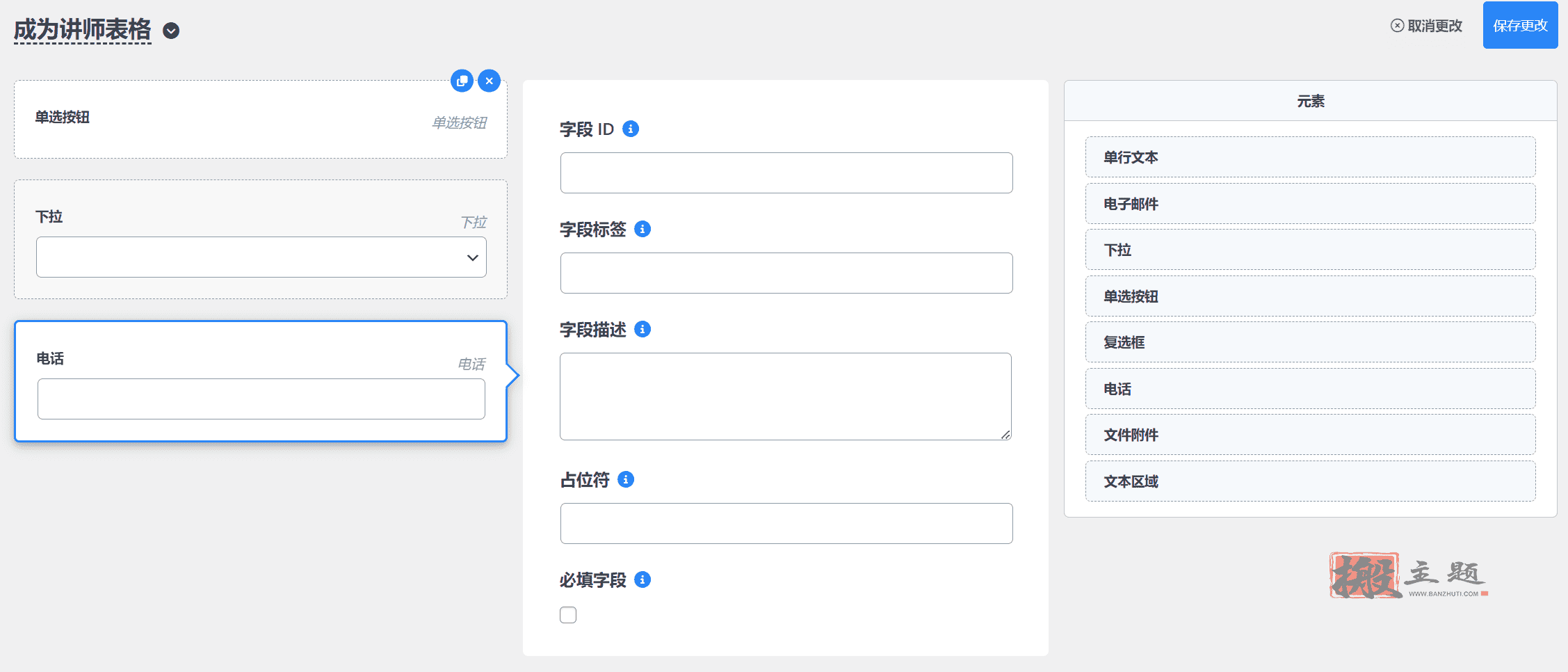Click the form title 成为讲师表格
This screenshot has height=672, width=1568.
(x=83, y=30)
